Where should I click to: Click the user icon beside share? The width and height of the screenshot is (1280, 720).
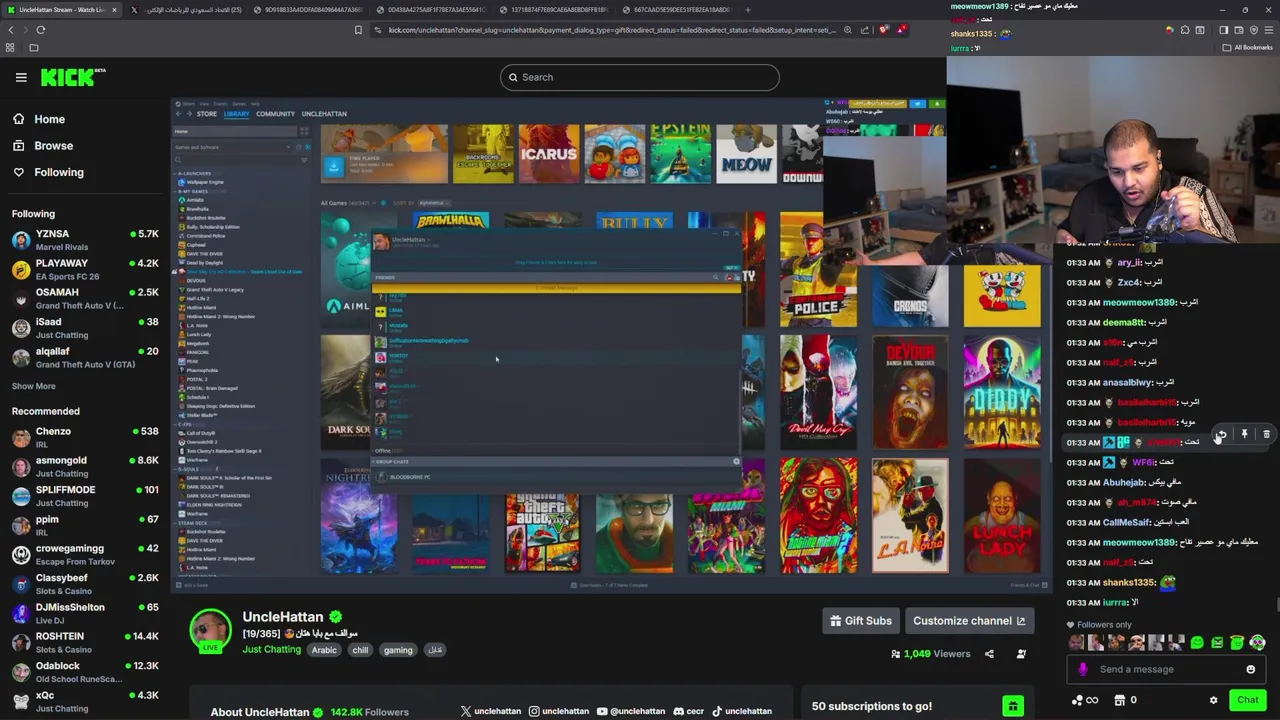1021,654
